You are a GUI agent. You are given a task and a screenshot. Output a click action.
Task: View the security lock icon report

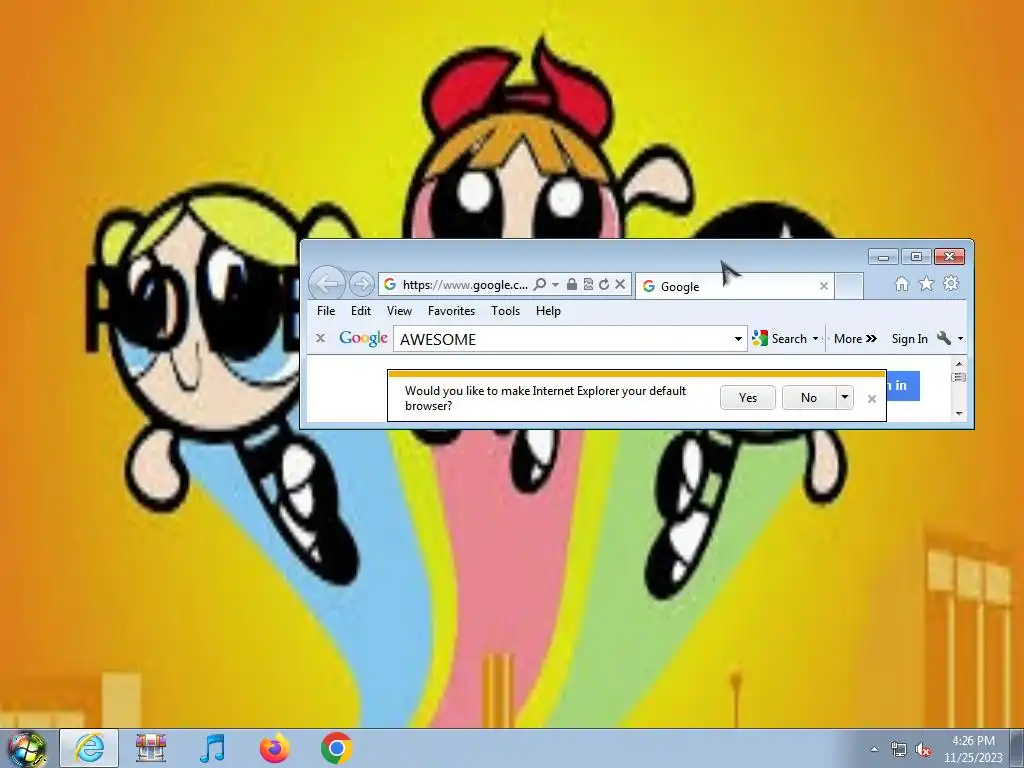pyautogui.click(x=571, y=284)
